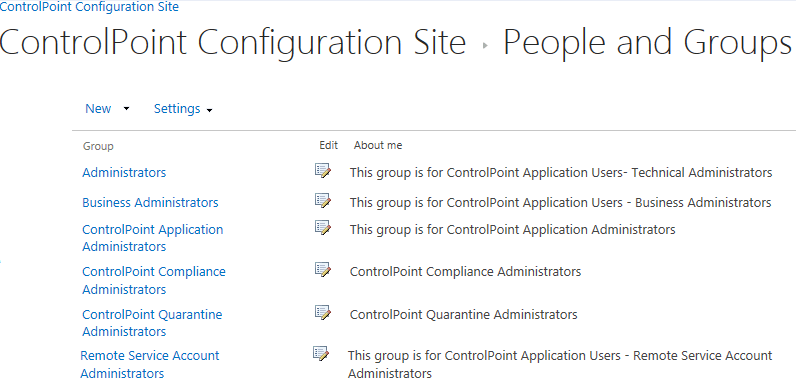
Task: Click edit icon for ControlPoint Quarantine Administrators
Action: 323,312
